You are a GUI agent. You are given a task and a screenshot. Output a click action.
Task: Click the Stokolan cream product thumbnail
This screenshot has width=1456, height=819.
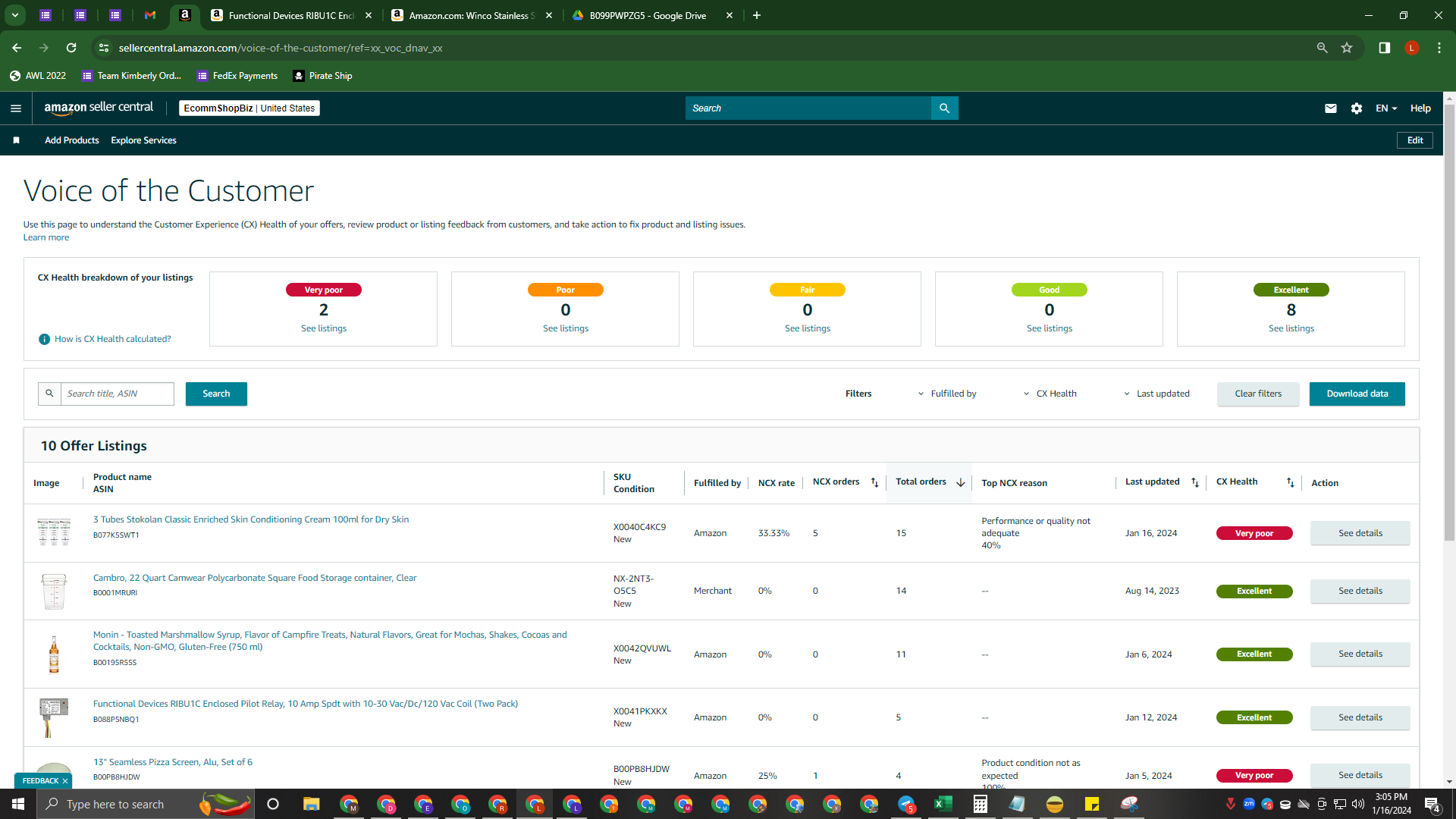pos(54,532)
